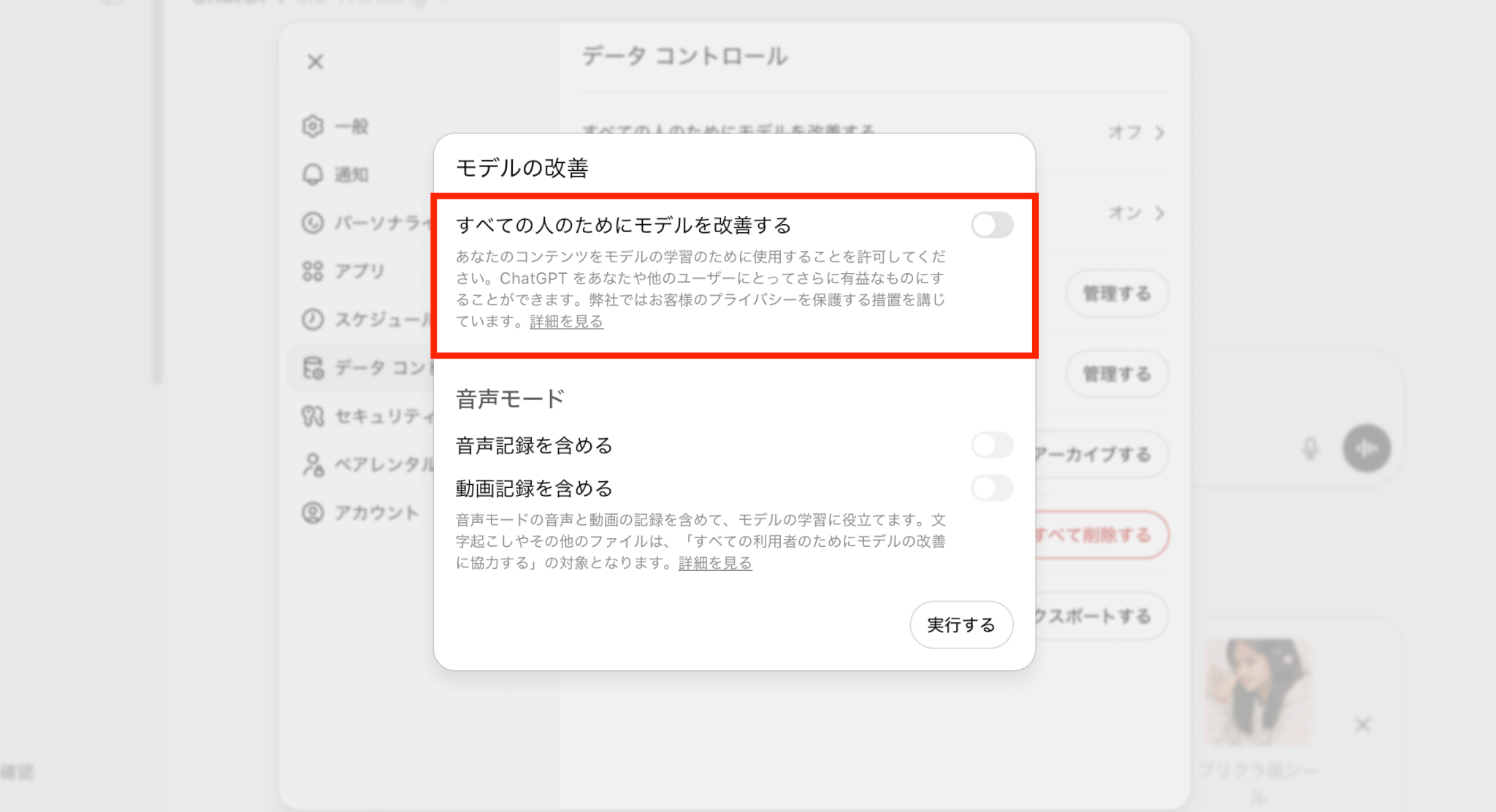Click the 一般 gear icon

click(x=313, y=126)
